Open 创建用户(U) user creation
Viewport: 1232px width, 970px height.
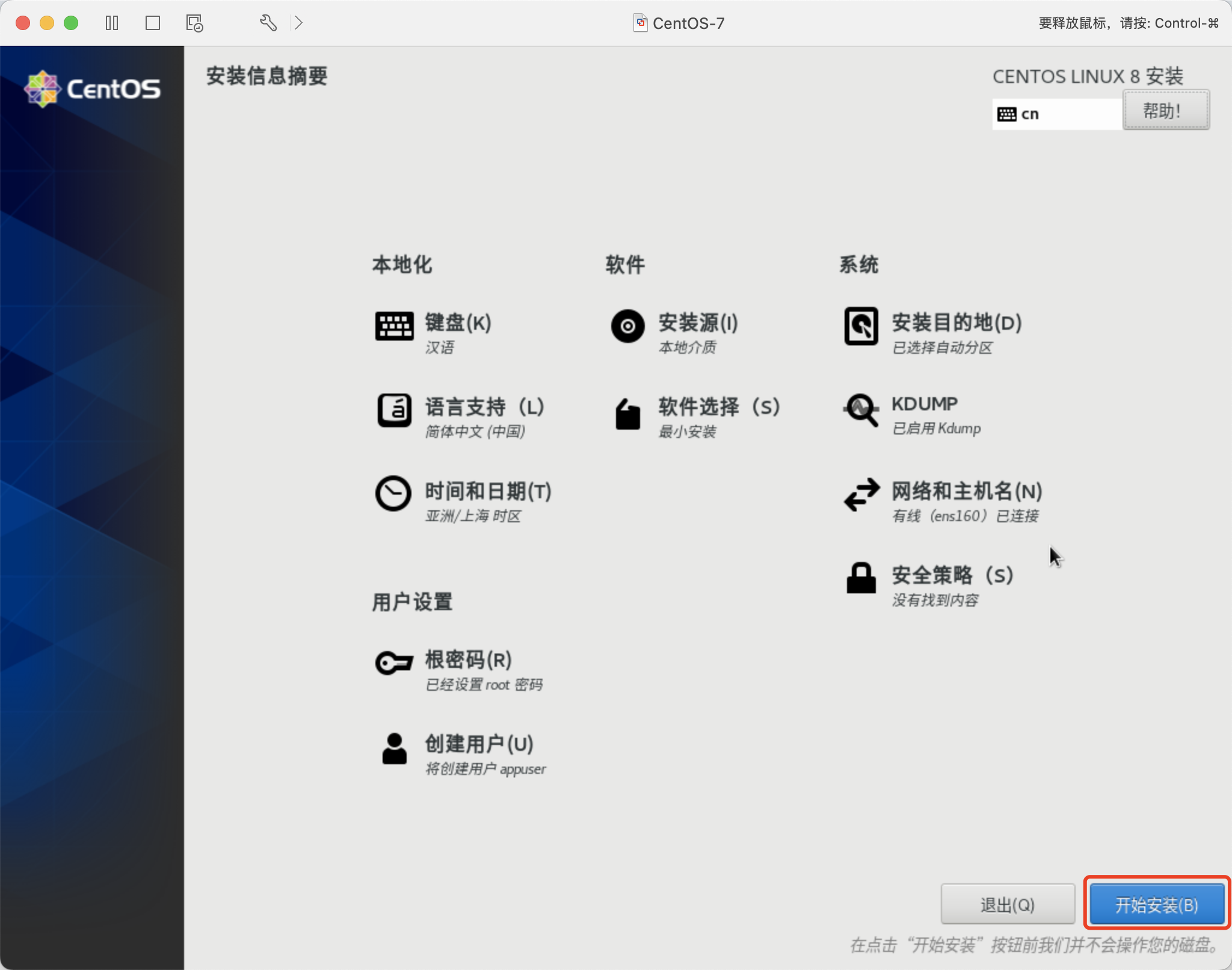[479, 744]
